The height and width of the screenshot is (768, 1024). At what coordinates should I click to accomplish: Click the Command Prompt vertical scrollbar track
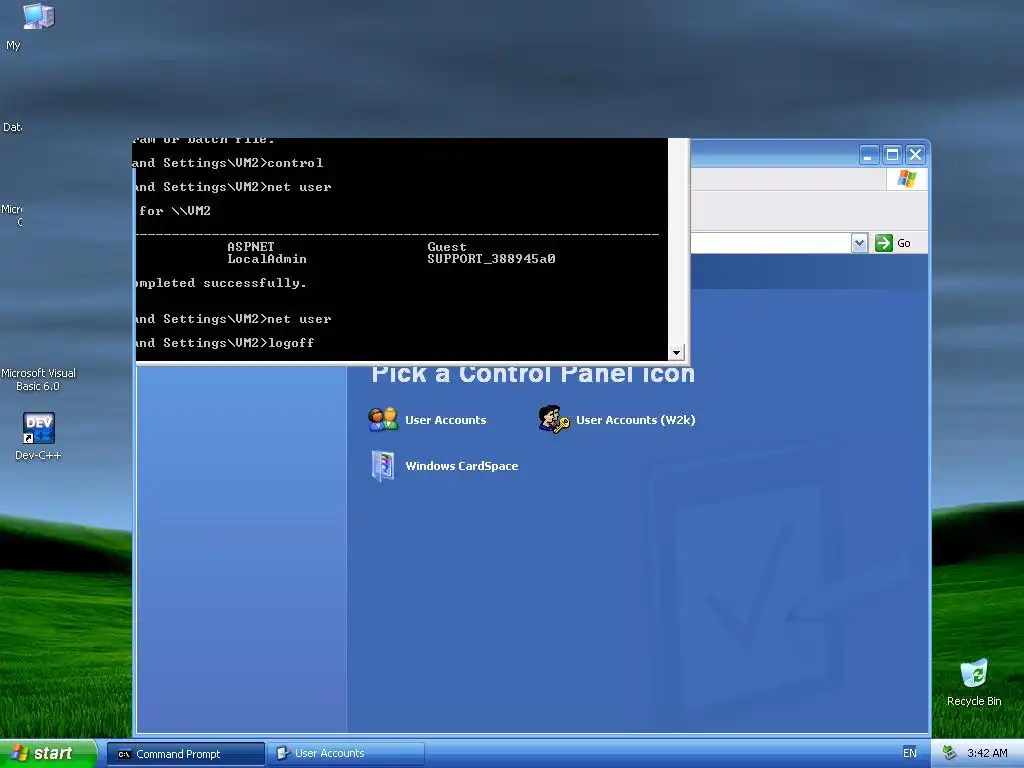pos(677,242)
